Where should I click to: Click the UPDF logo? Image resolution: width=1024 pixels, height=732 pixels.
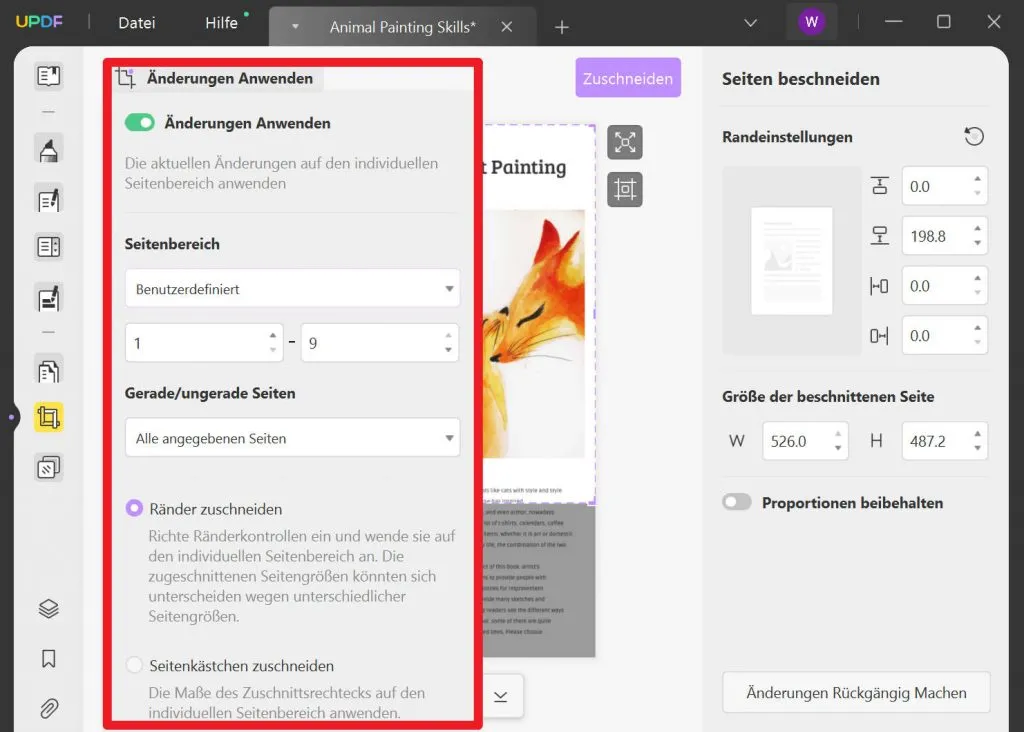(x=39, y=22)
